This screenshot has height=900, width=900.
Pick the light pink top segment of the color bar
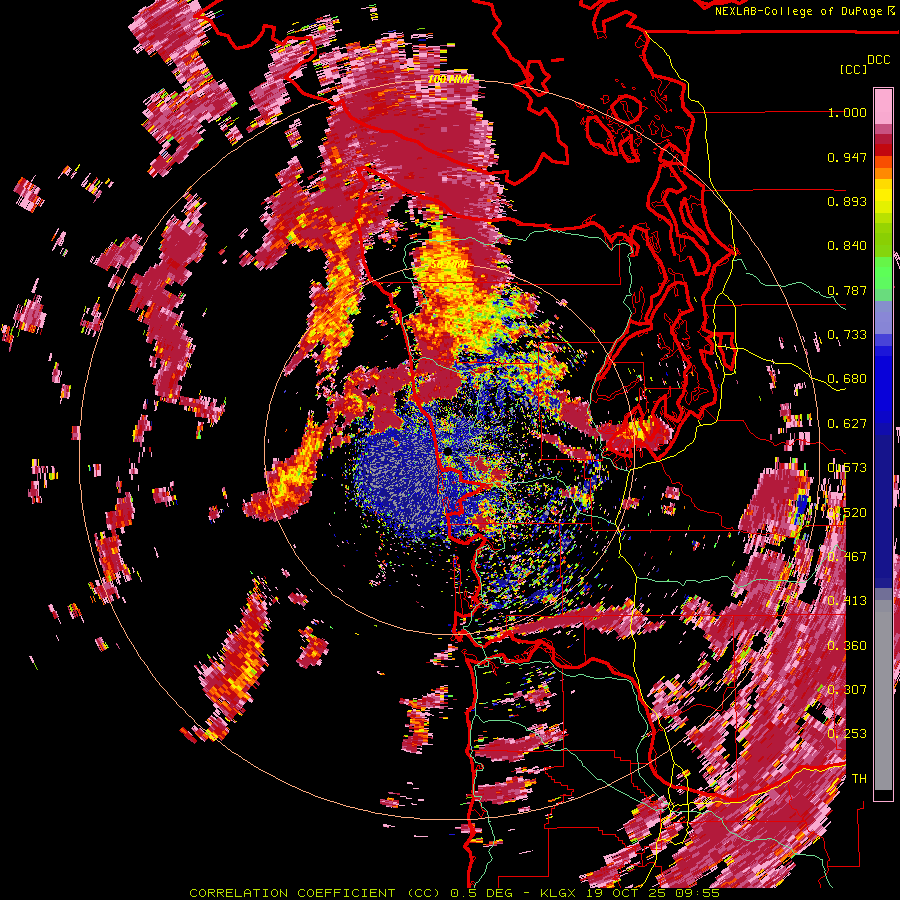pos(883,106)
